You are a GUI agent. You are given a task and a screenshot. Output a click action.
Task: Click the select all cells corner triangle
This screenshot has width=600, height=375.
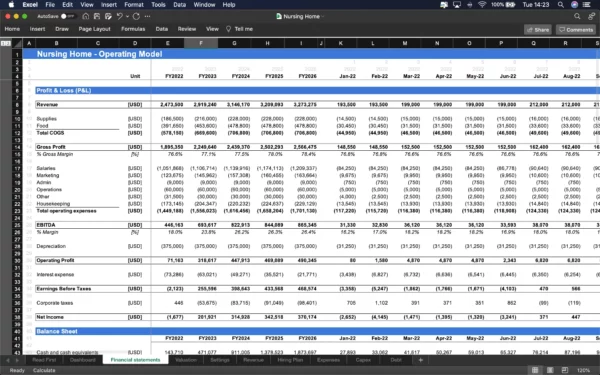(17, 43)
